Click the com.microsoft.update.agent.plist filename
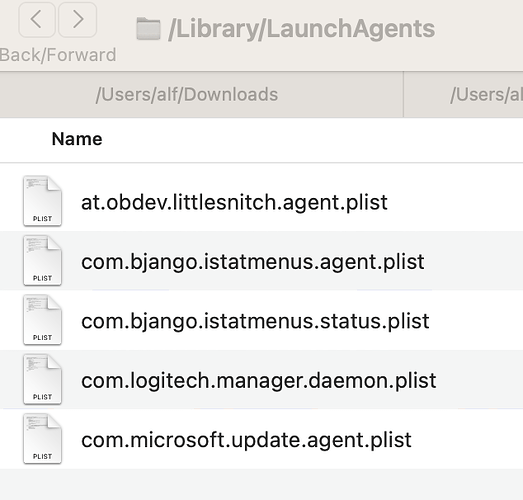Image resolution: width=523 pixels, height=500 pixels. pos(246,440)
